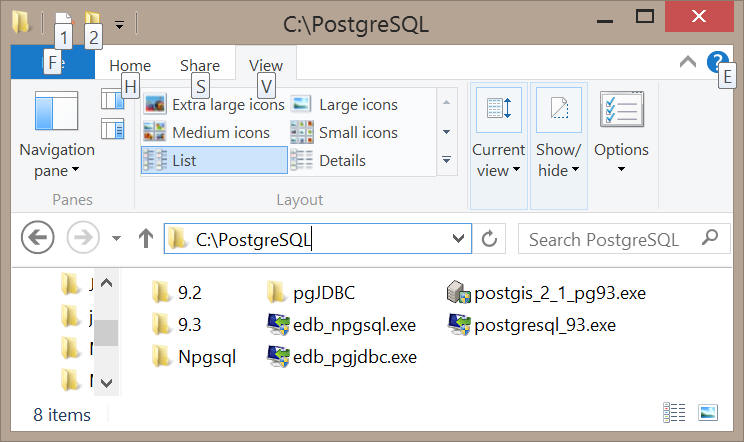The width and height of the screenshot is (744, 442).
Task: Open address bar history dropdown
Action: [x=458, y=239]
